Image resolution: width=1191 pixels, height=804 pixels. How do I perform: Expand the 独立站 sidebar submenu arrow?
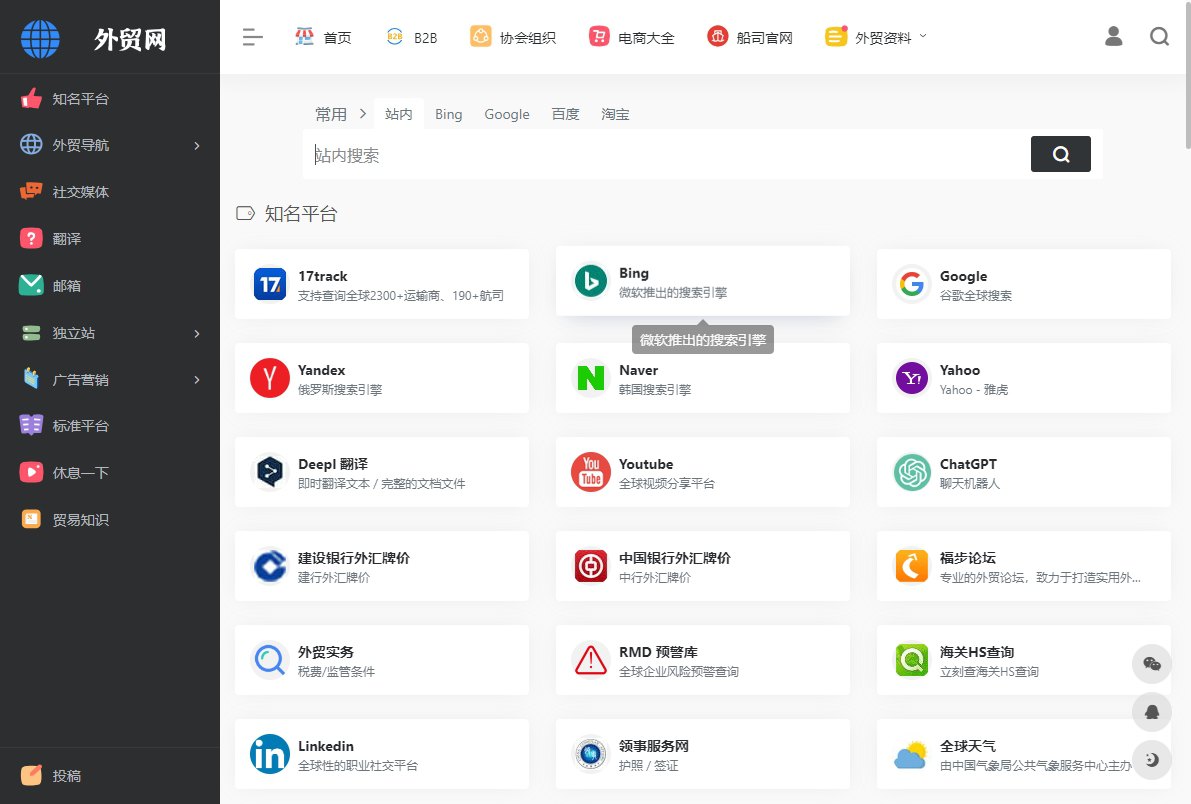tap(197, 334)
